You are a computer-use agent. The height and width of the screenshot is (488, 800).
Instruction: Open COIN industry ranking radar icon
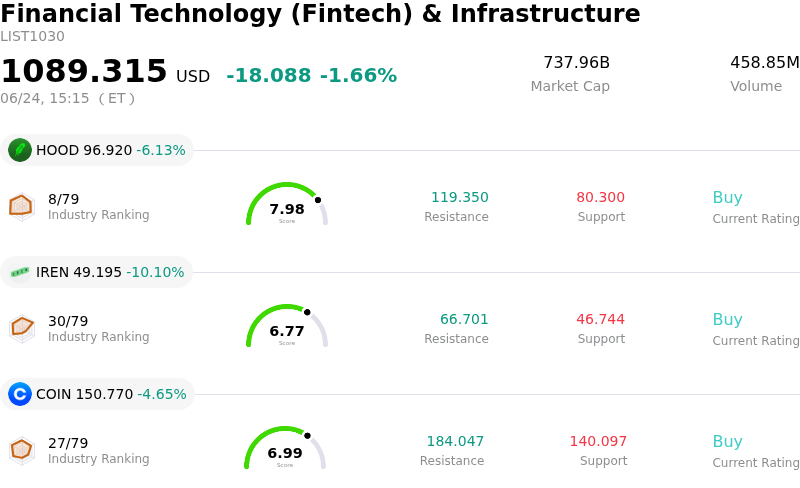tap(21, 451)
